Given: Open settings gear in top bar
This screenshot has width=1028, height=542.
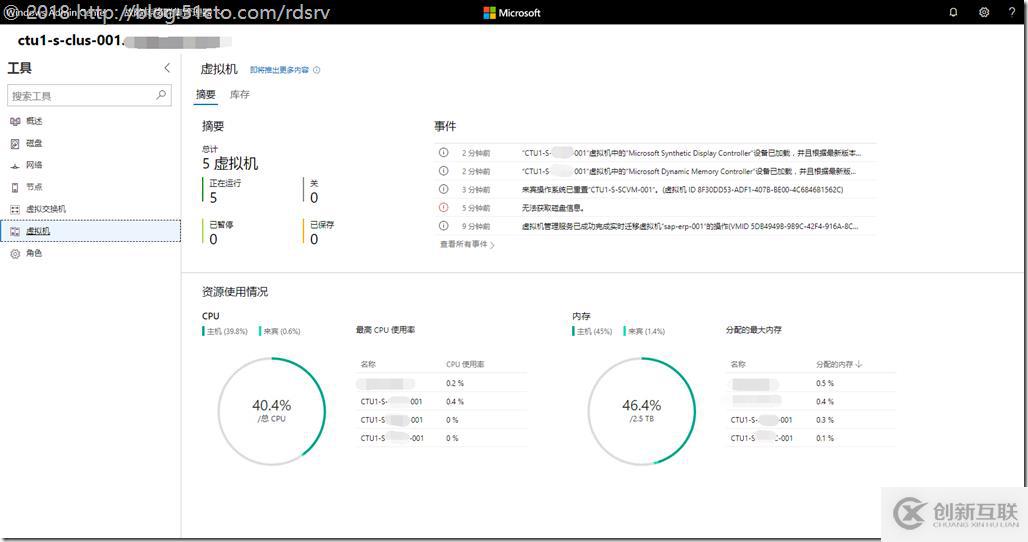Looking at the screenshot, I should [983, 12].
